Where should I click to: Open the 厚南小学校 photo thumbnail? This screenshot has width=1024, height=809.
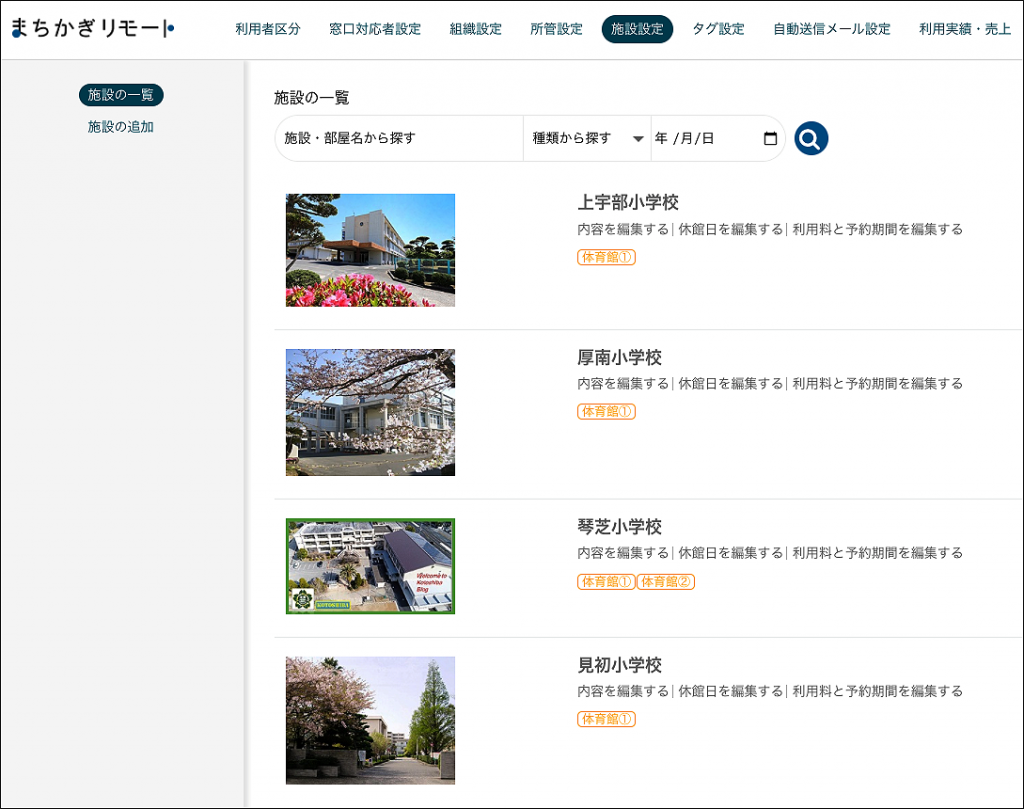(370, 412)
